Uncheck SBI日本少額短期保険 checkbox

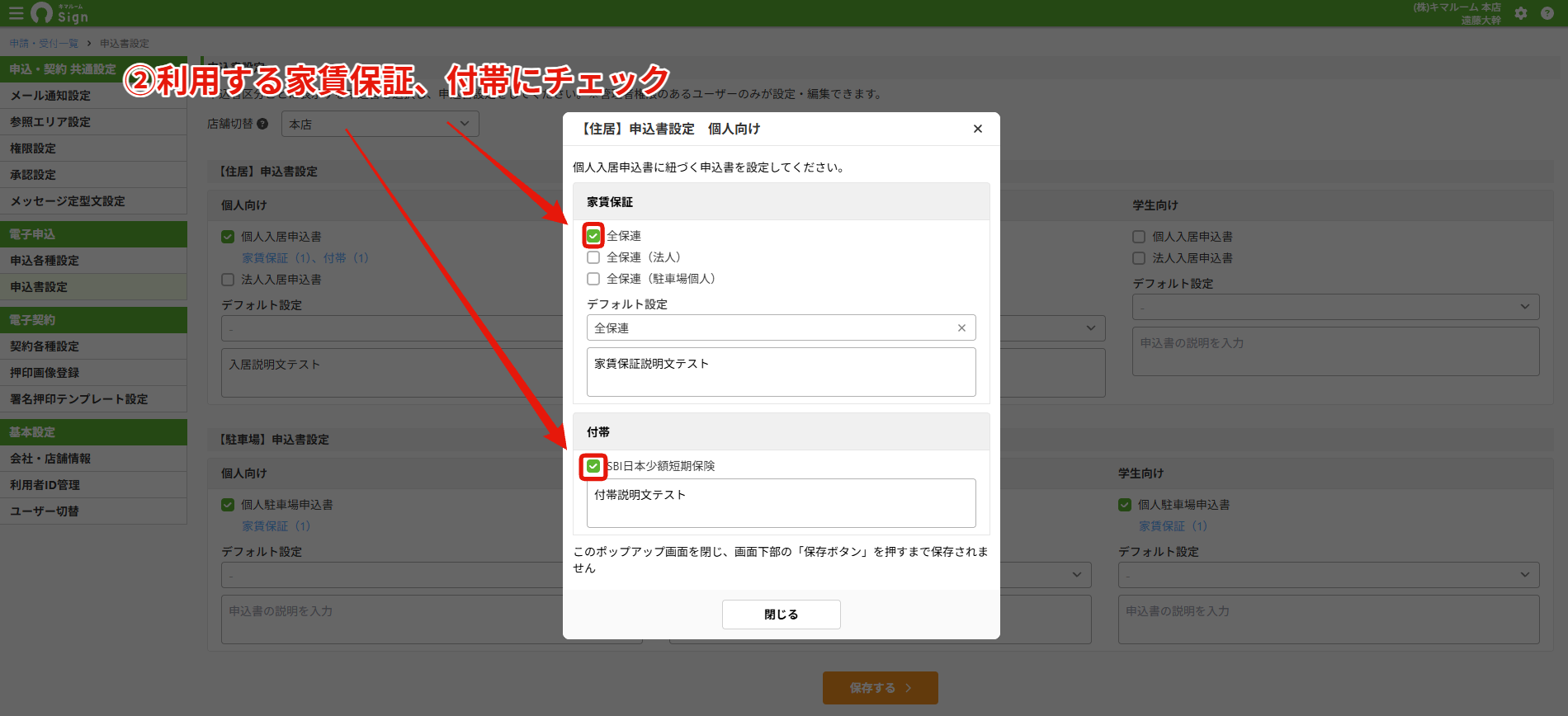tap(593, 466)
